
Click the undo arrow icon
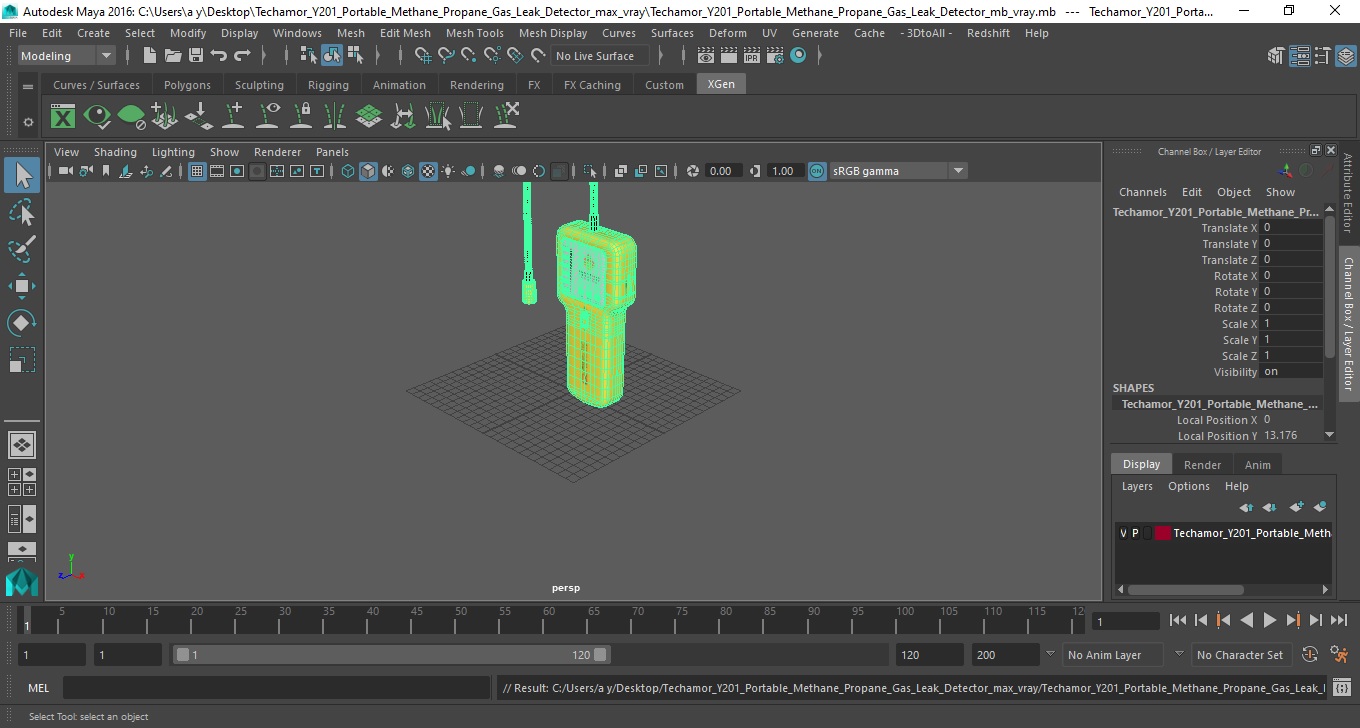pyautogui.click(x=219, y=56)
